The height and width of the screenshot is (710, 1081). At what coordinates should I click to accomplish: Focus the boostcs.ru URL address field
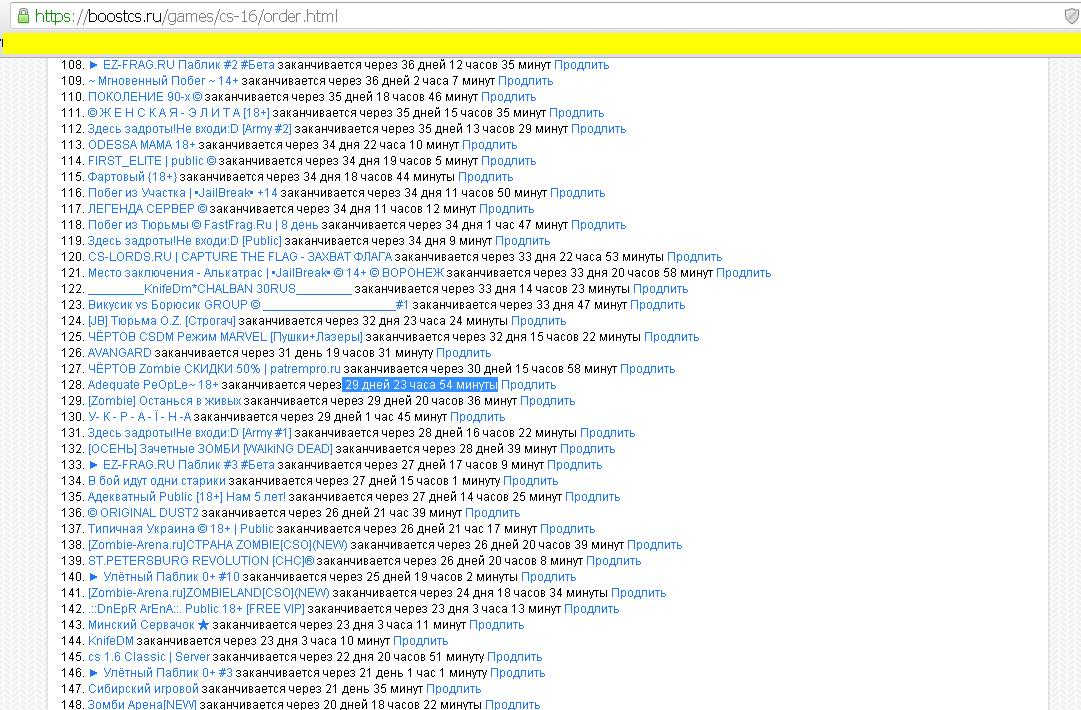click(538, 16)
